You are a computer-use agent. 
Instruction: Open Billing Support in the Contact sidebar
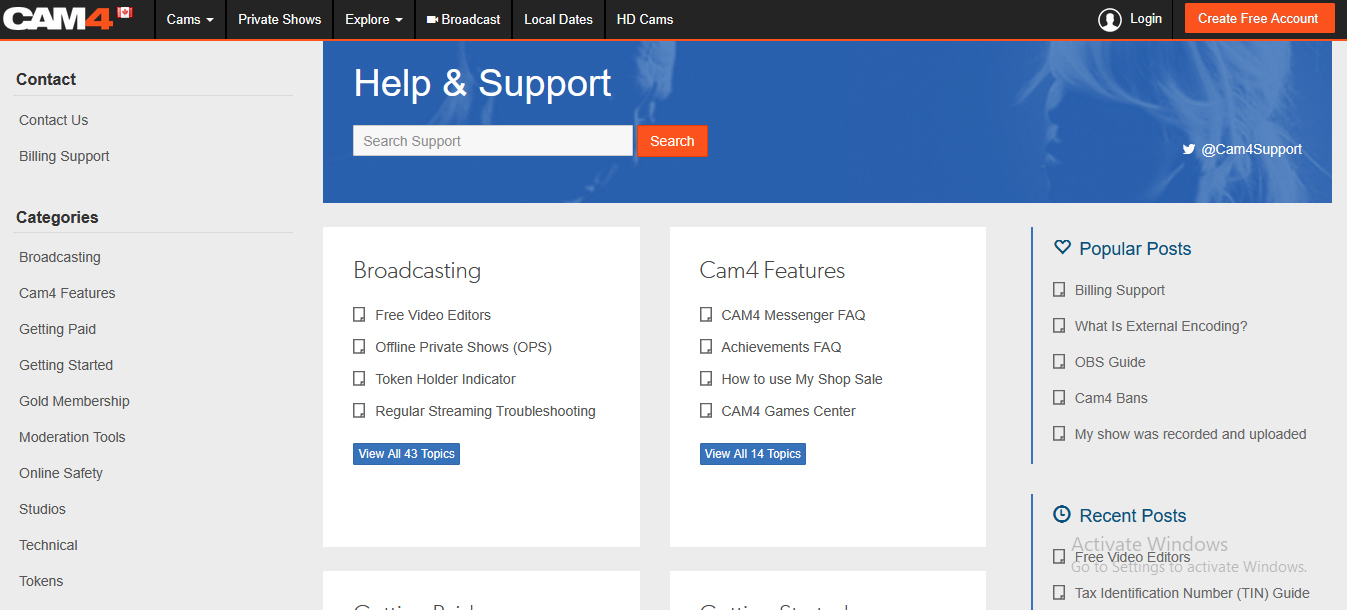[64, 156]
